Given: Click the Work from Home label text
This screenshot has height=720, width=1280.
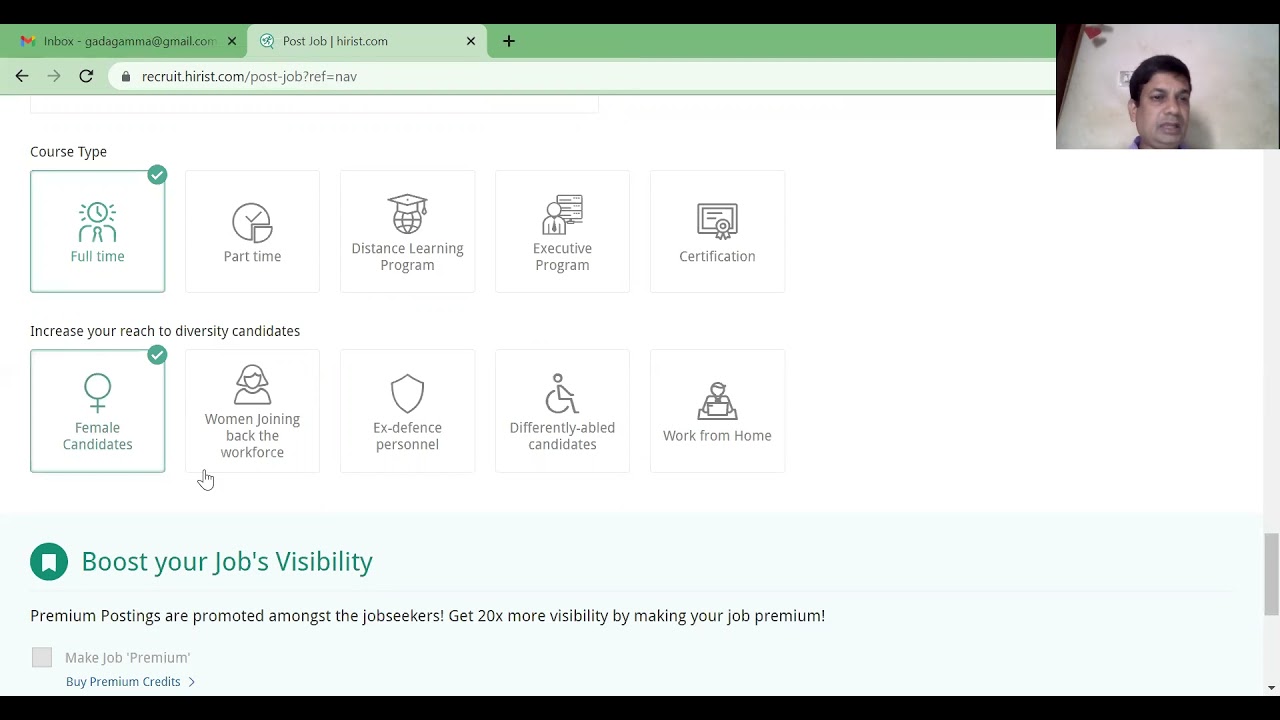Looking at the screenshot, I should pyautogui.click(x=717, y=436).
